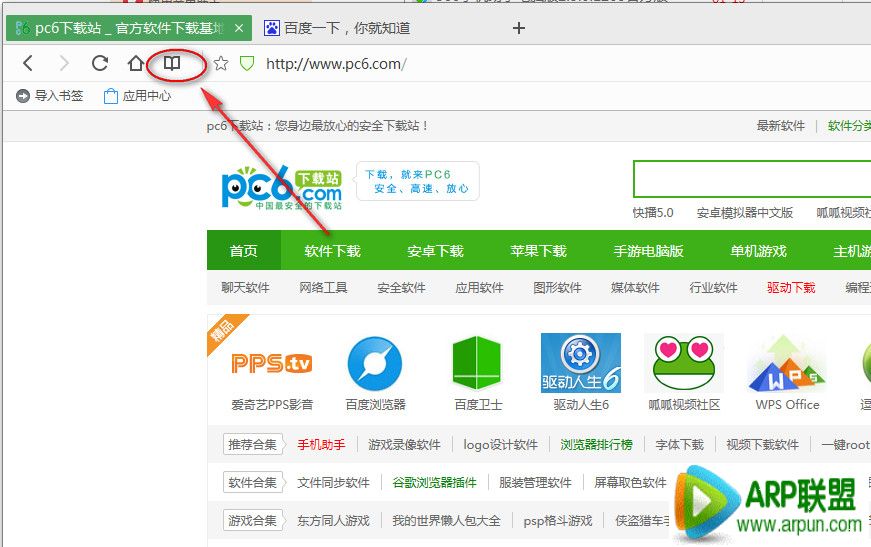Open the 安全软件 category
This screenshot has width=871, height=547.
[x=401, y=288]
